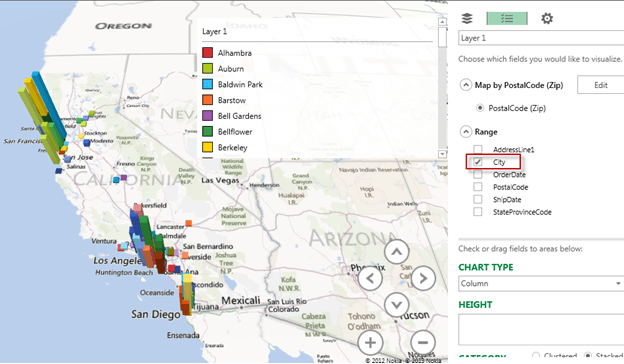Click the Layer 1 legend title
Image resolution: width=624 pixels, height=364 pixels.
(x=214, y=31)
